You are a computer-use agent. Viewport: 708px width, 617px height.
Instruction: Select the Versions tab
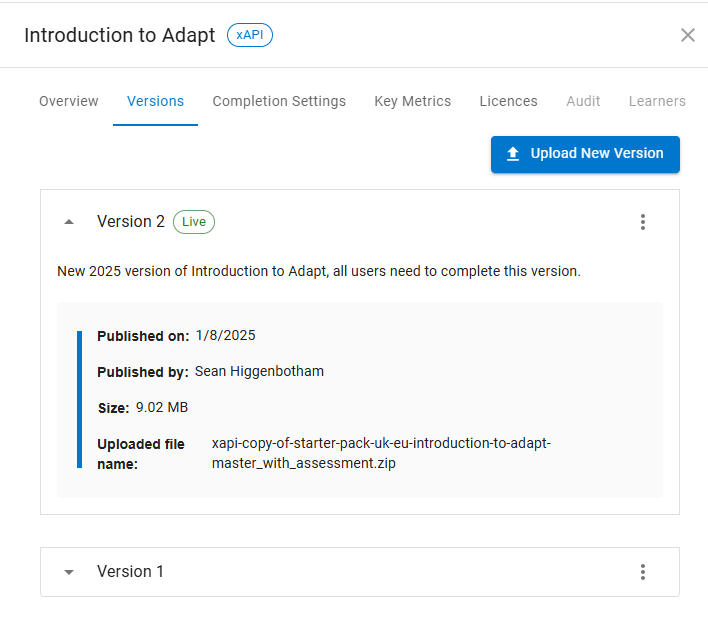pos(155,101)
